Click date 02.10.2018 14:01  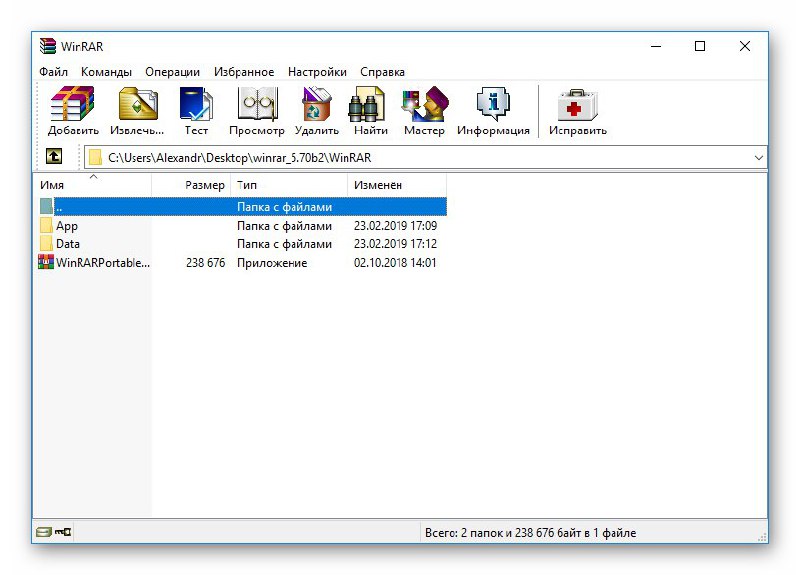(x=395, y=263)
